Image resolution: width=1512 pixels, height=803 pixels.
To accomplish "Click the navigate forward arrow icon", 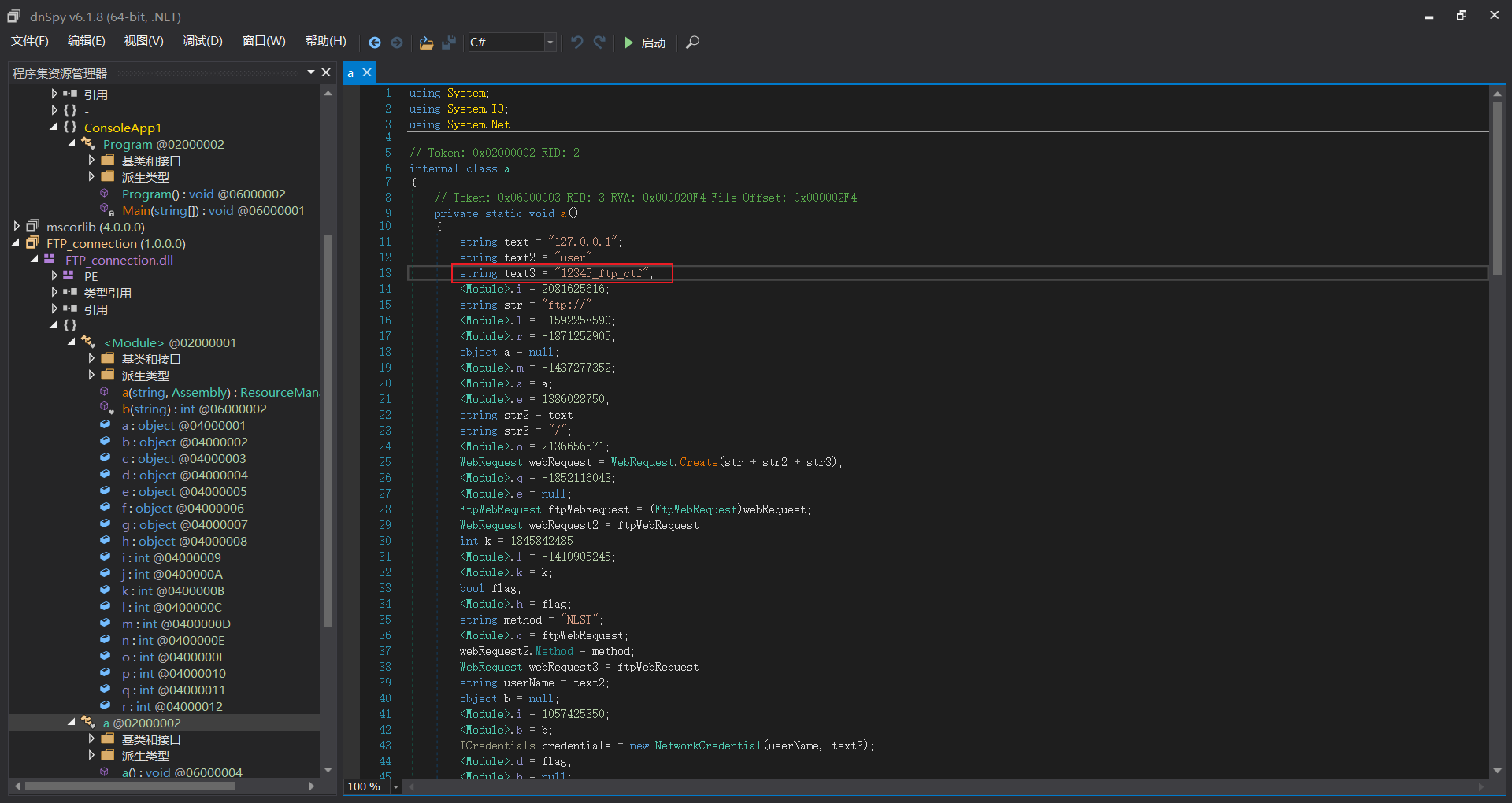I will coord(397,43).
